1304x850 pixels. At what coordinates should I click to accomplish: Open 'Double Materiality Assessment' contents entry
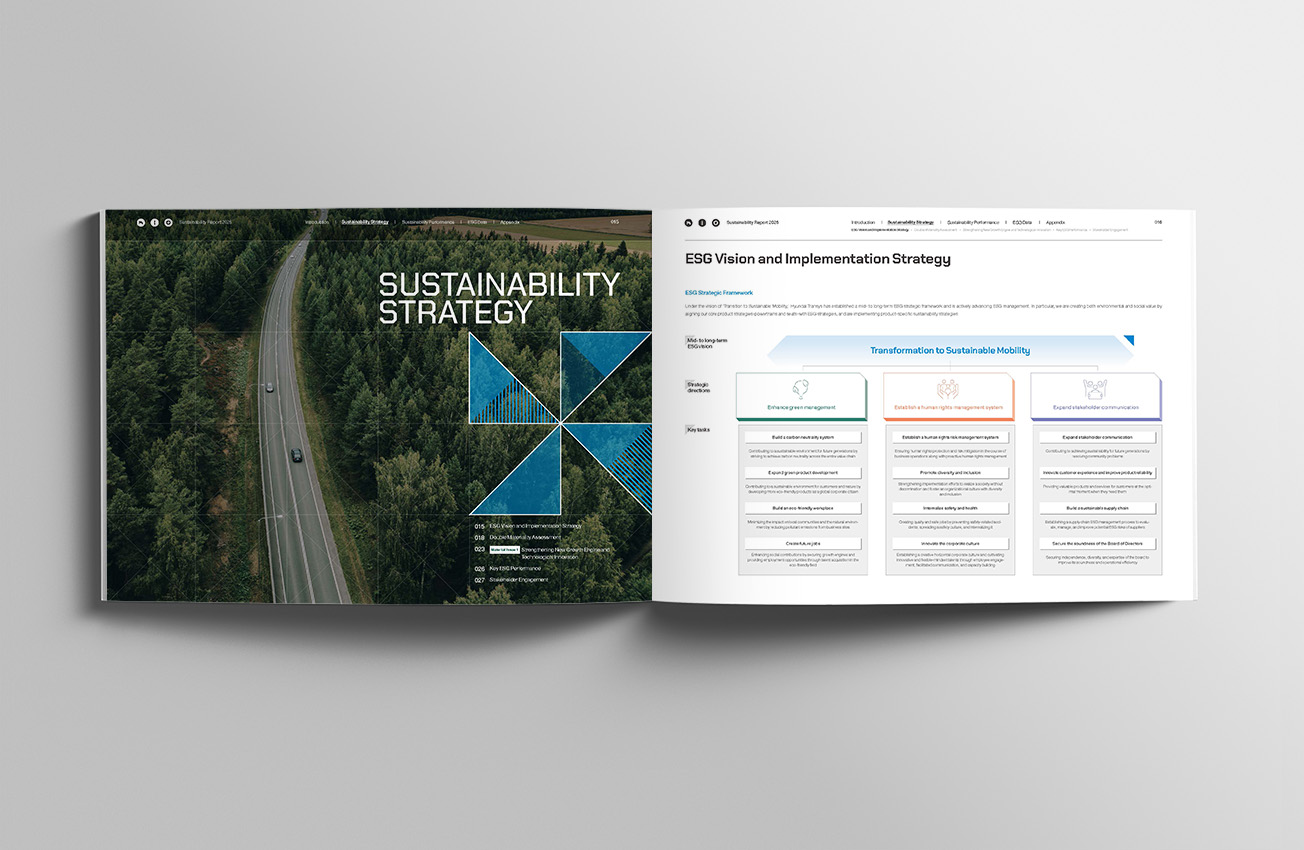pos(532,538)
